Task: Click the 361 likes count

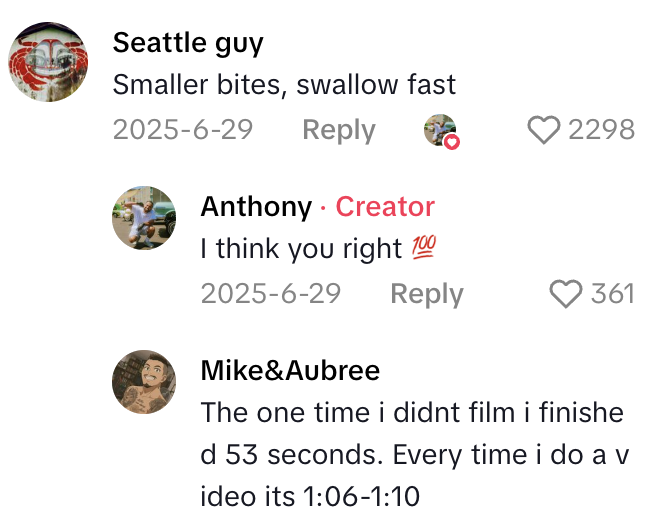Action: (612, 294)
